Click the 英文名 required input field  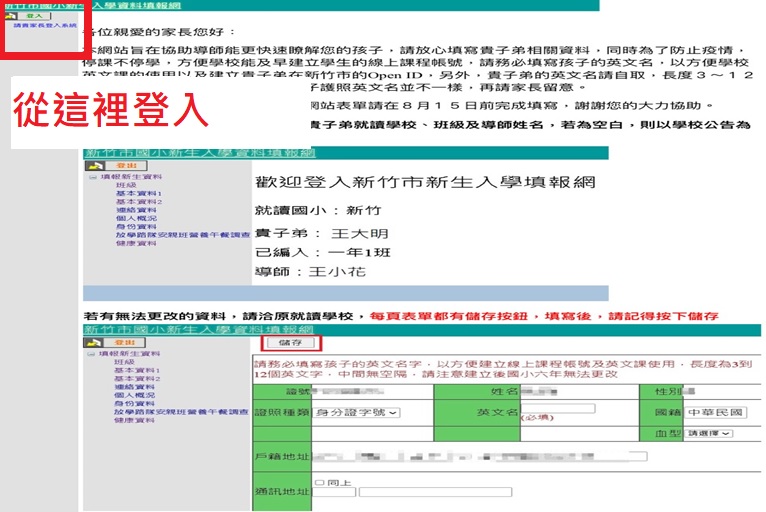click(x=558, y=408)
